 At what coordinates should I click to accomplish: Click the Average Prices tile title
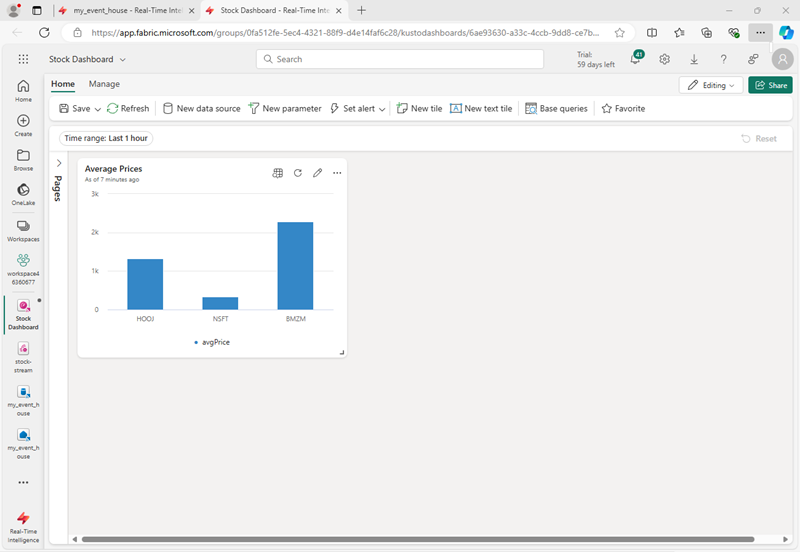(113, 169)
